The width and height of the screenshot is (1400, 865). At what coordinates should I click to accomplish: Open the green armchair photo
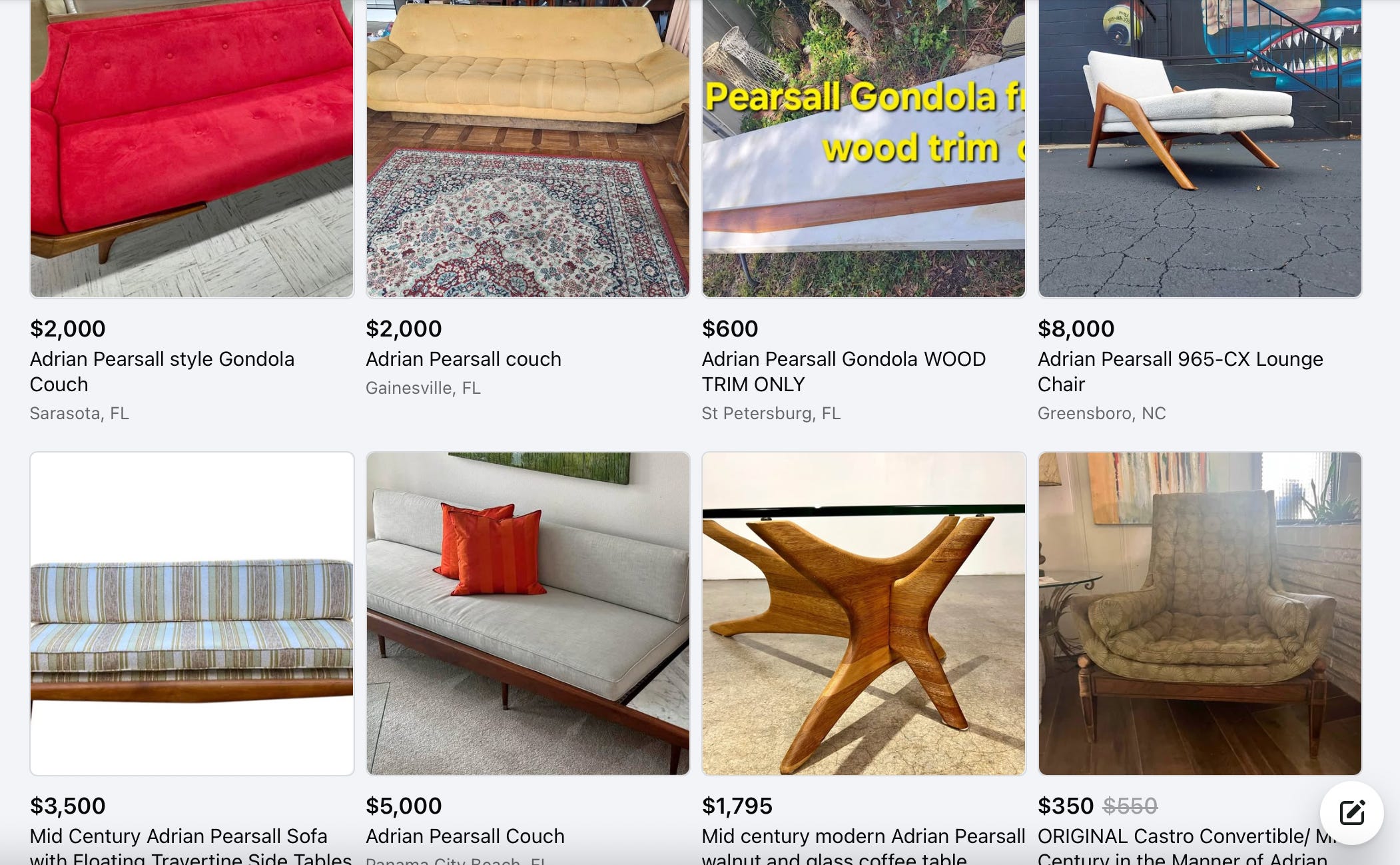(x=1200, y=614)
